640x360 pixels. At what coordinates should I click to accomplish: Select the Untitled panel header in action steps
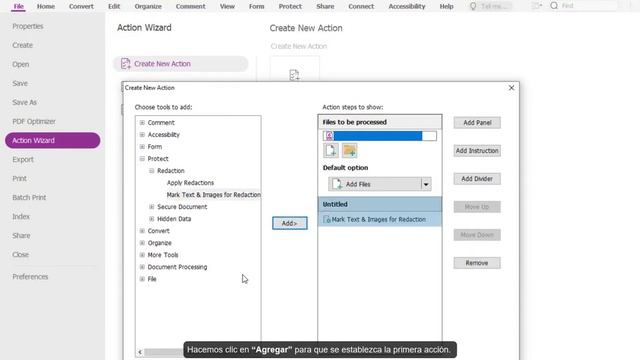click(x=380, y=204)
